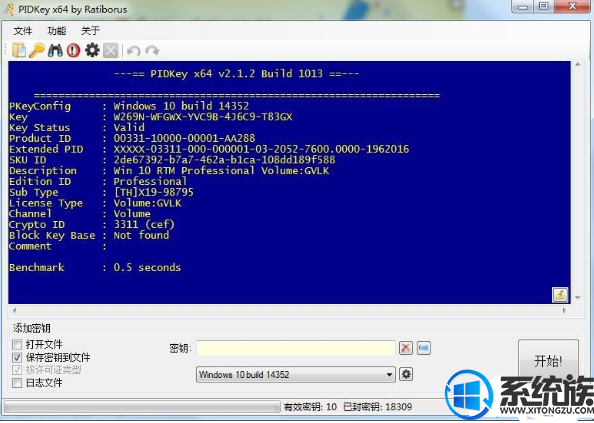
Task: Click into the 密钥 input field
Action: coord(296,348)
